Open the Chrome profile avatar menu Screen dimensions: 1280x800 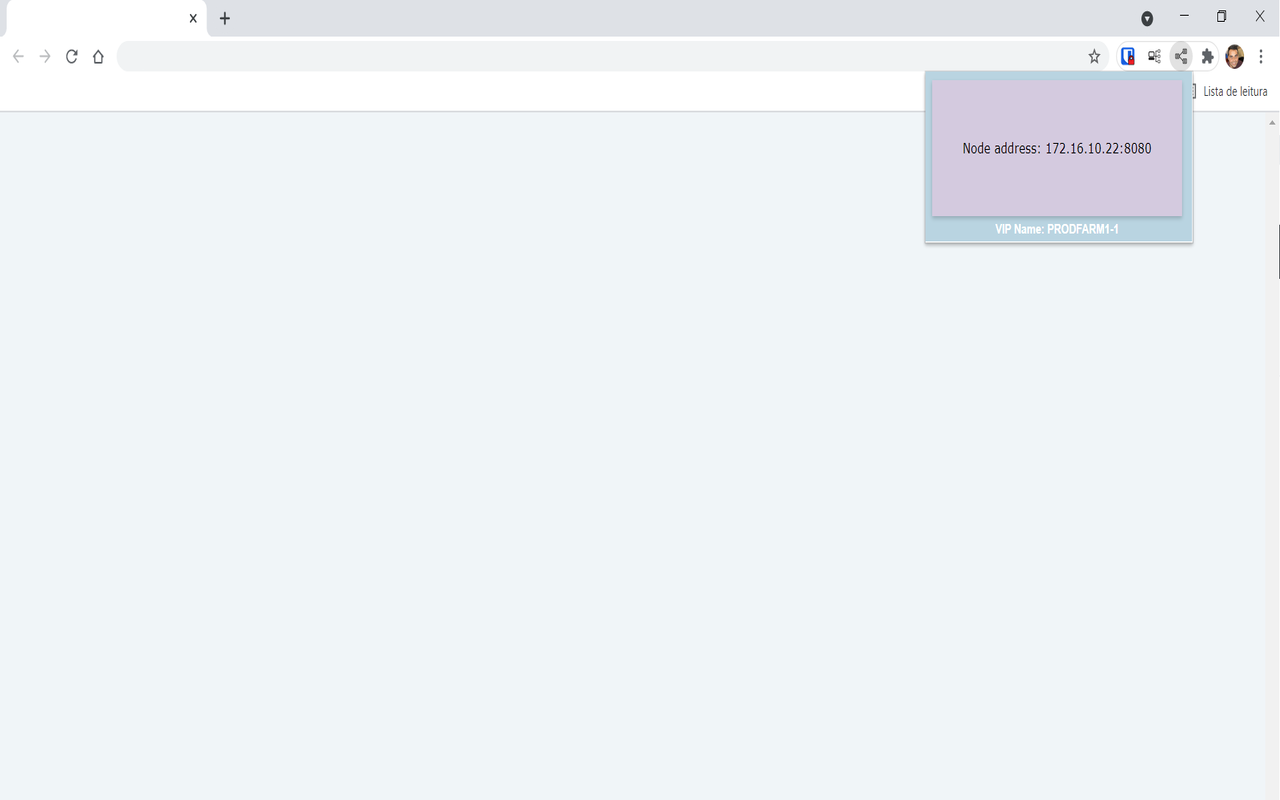(1233, 56)
